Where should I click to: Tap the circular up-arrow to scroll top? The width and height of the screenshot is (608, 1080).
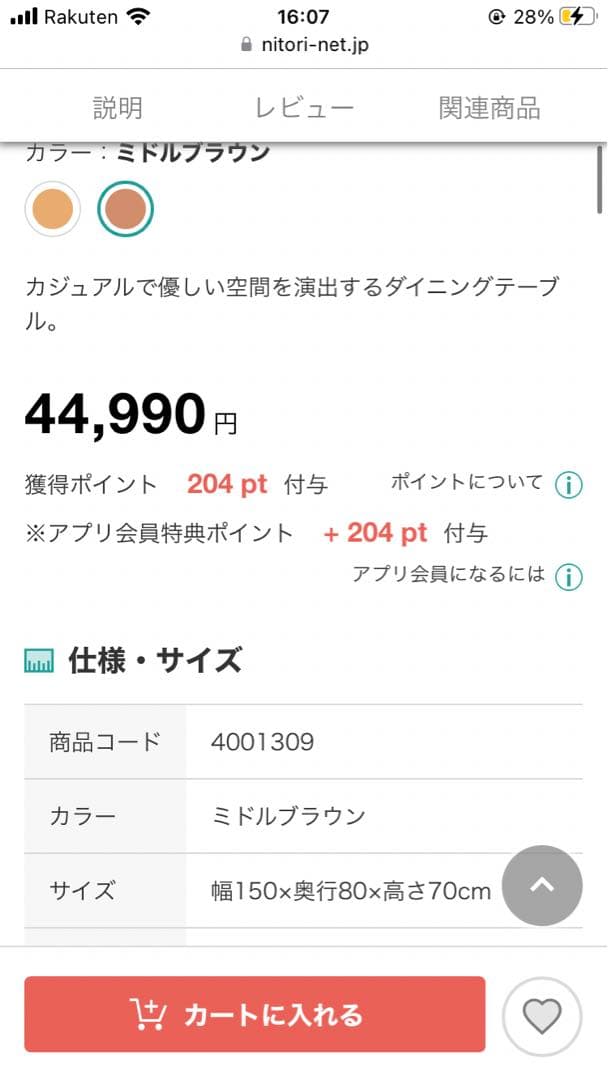(542, 886)
